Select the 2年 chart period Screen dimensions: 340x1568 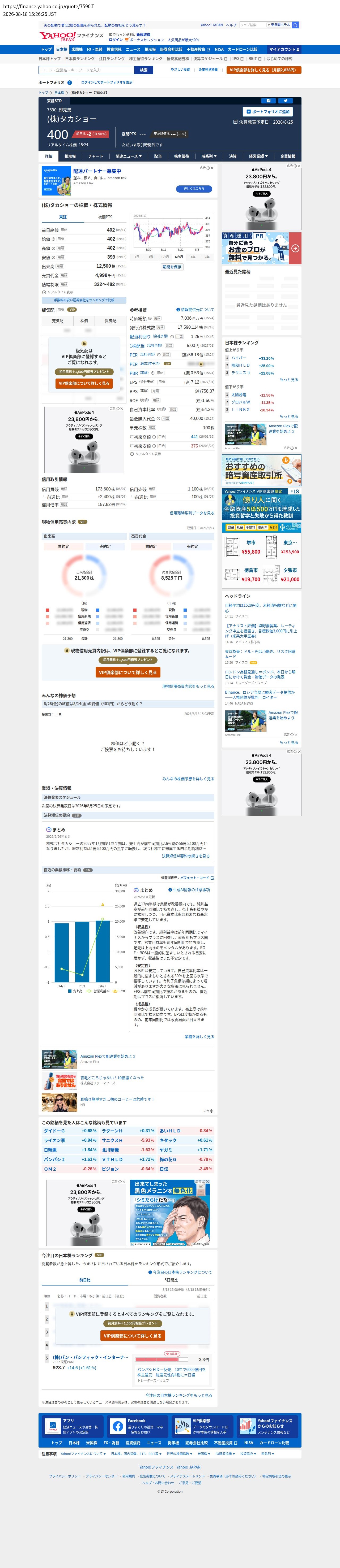pyautogui.click(x=207, y=257)
